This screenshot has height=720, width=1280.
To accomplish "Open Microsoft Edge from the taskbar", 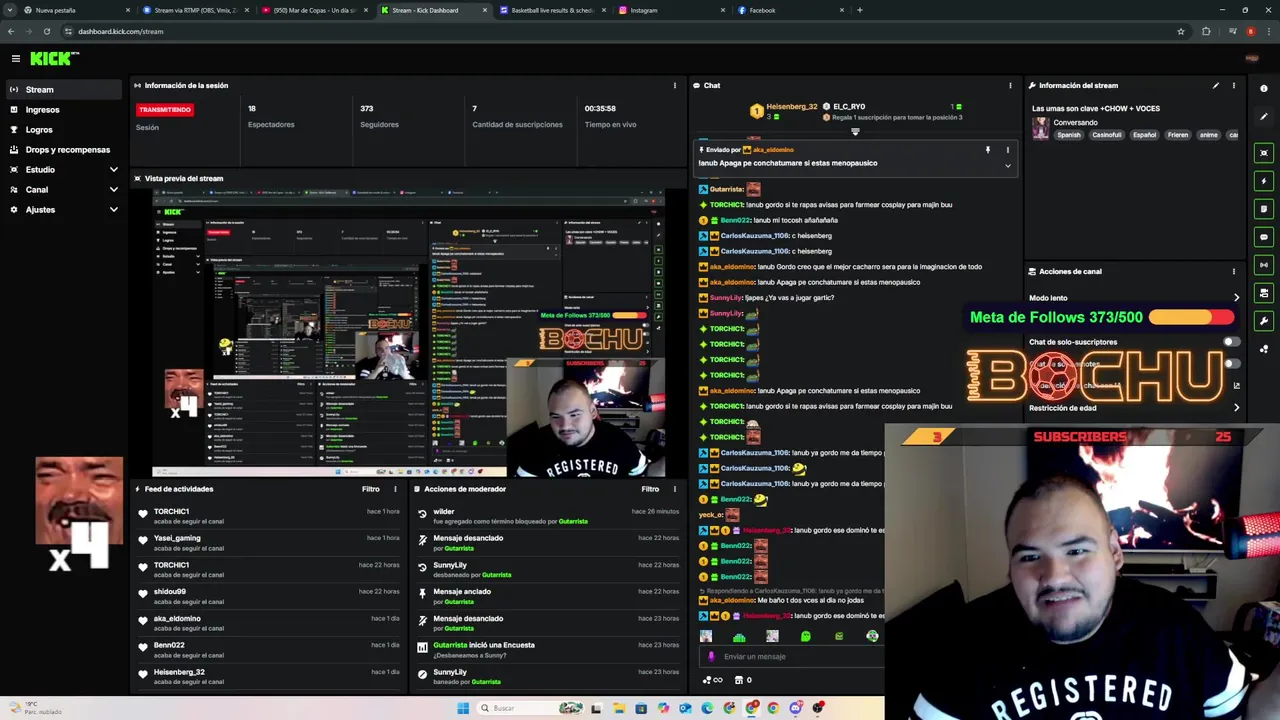I will 707,708.
